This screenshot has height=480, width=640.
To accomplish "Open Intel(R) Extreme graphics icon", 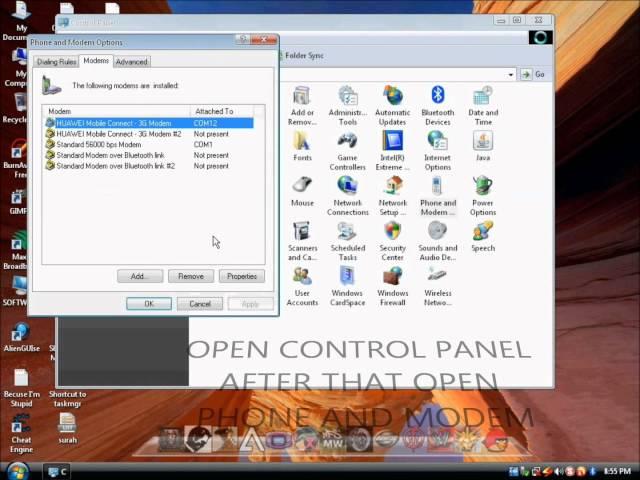I will tap(392, 151).
